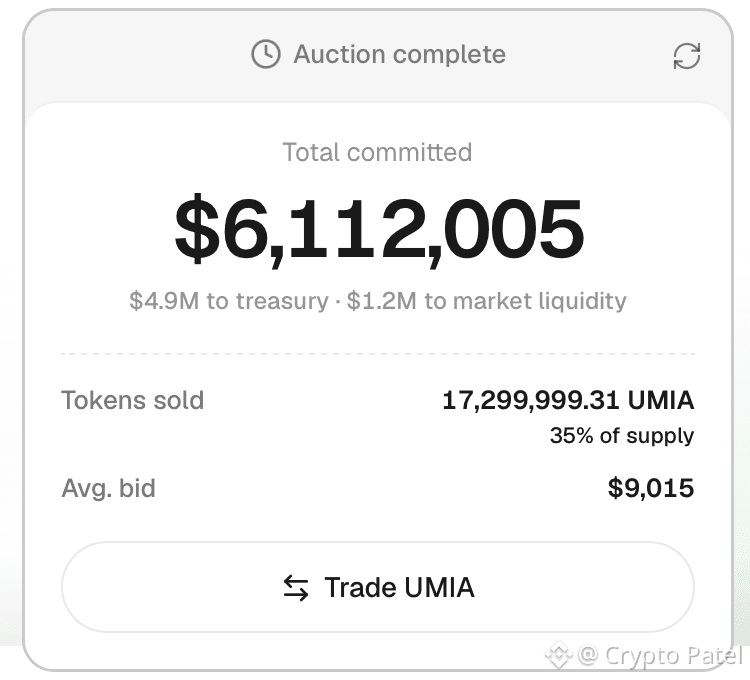Screen dimensions: 750x680
Task: Select the $1.2M to market liquidity text
Action: [486, 301]
